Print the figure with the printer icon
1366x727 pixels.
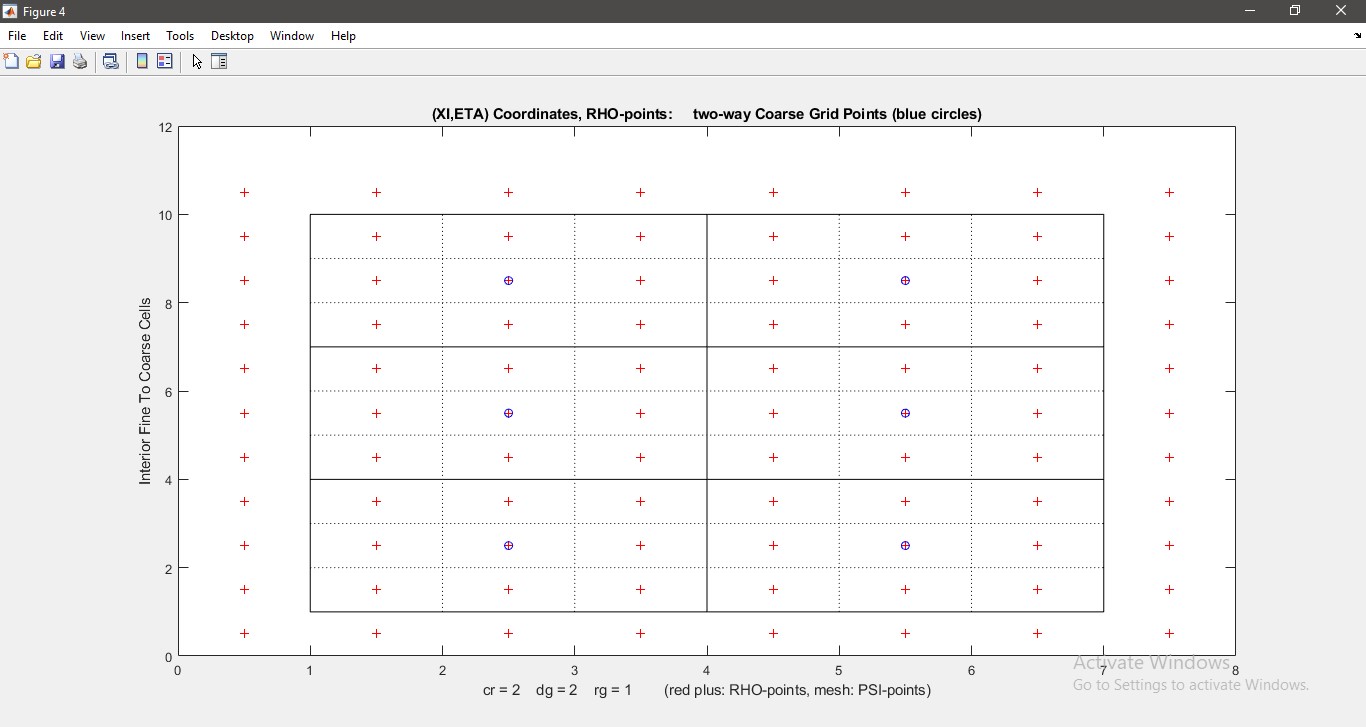point(80,62)
